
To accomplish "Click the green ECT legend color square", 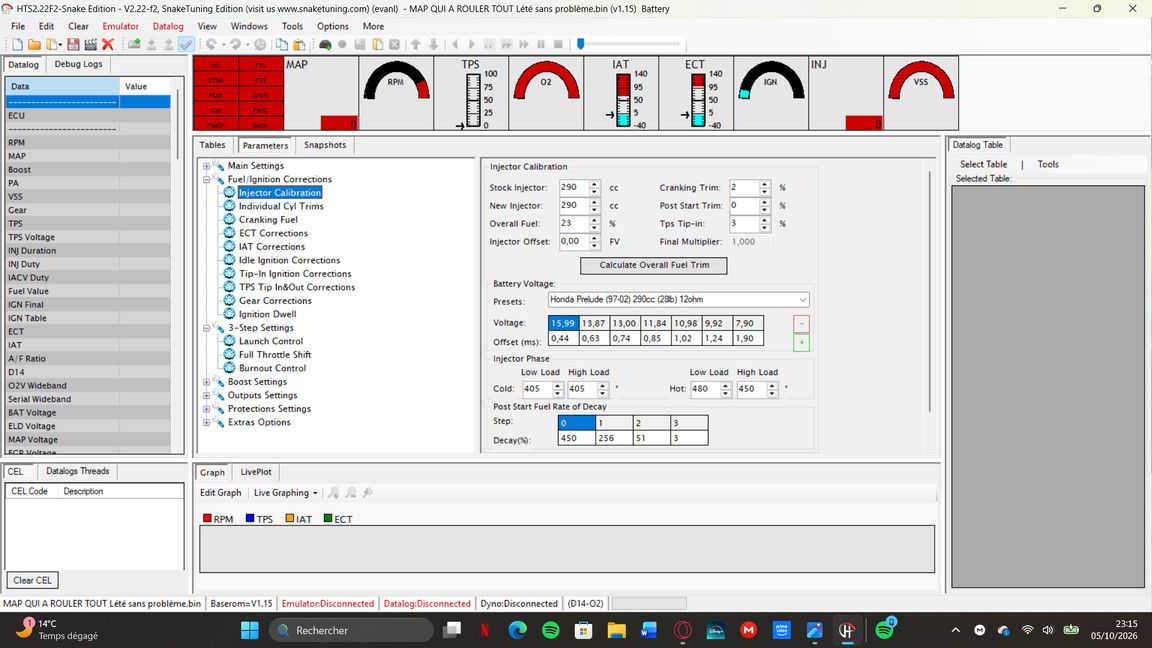I will tap(328, 519).
